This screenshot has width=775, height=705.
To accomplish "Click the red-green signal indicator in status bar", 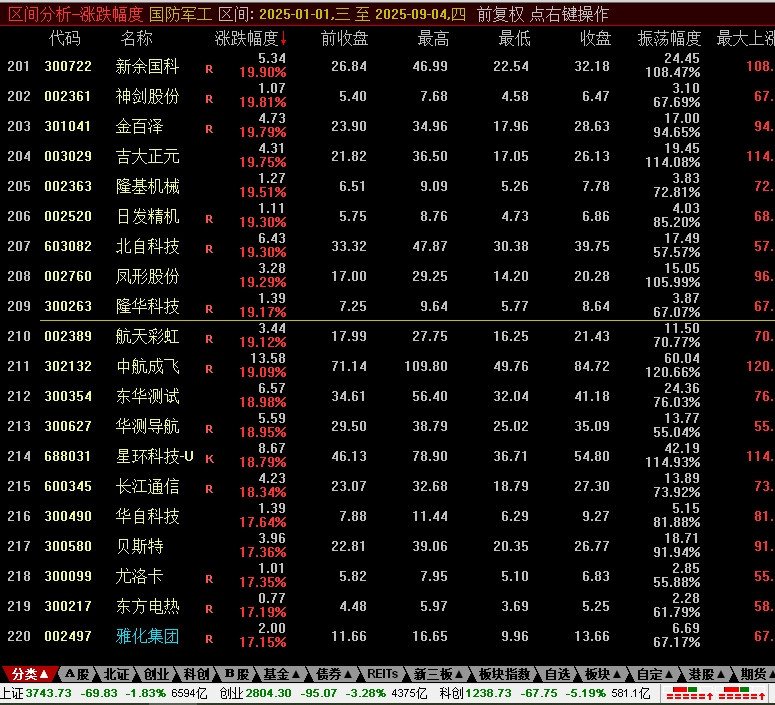I will [x=716, y=694].
